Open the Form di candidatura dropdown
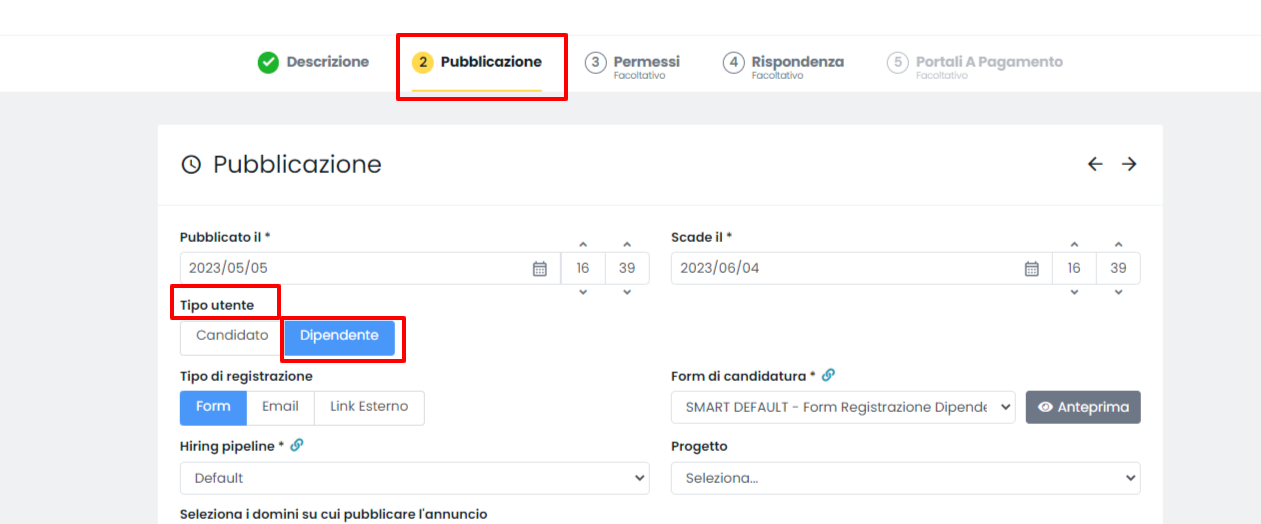This screenshot has height=524, width=1261. click(843, 407)
